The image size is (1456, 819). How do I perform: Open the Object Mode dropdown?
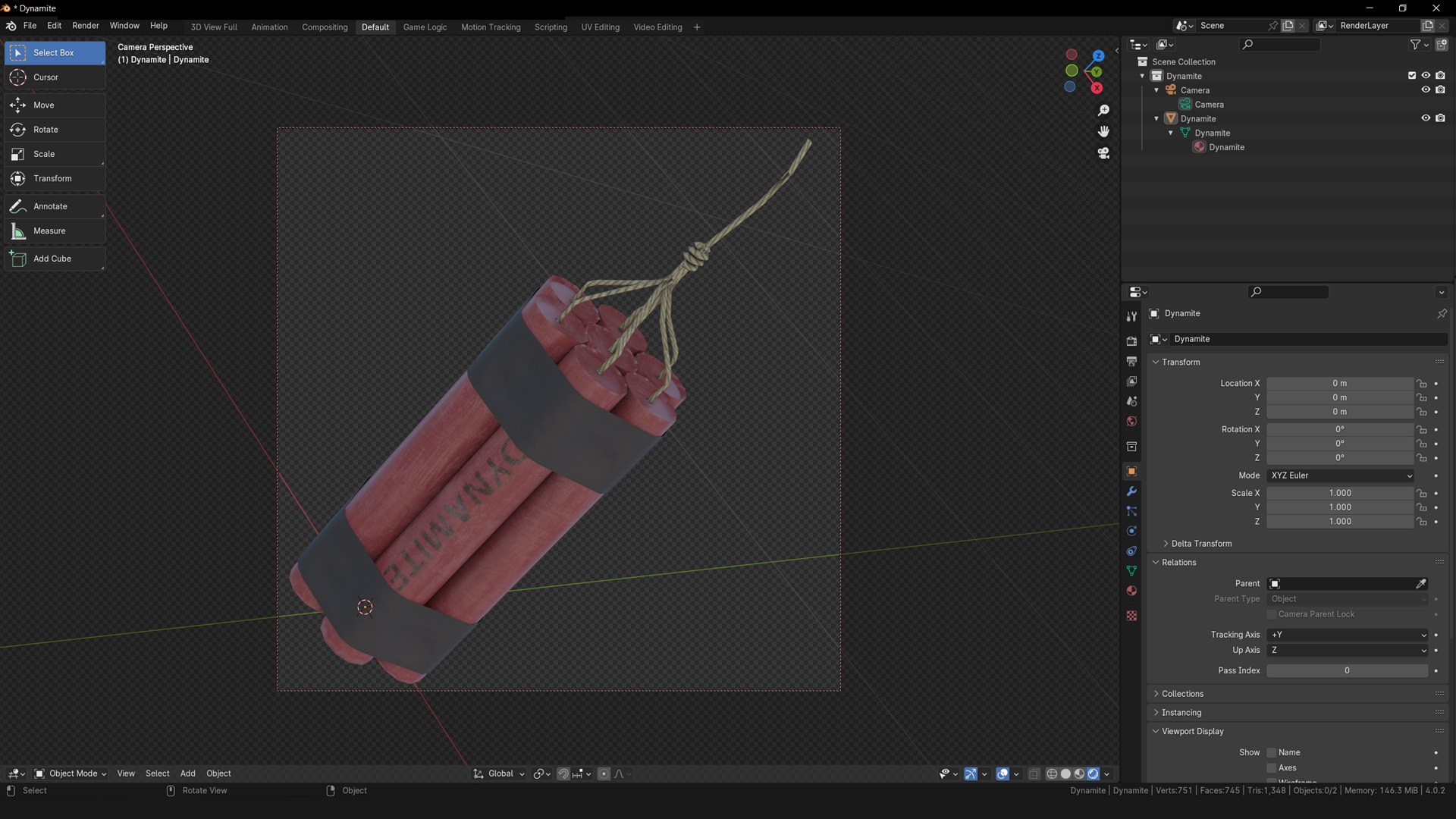coord(71,774)
